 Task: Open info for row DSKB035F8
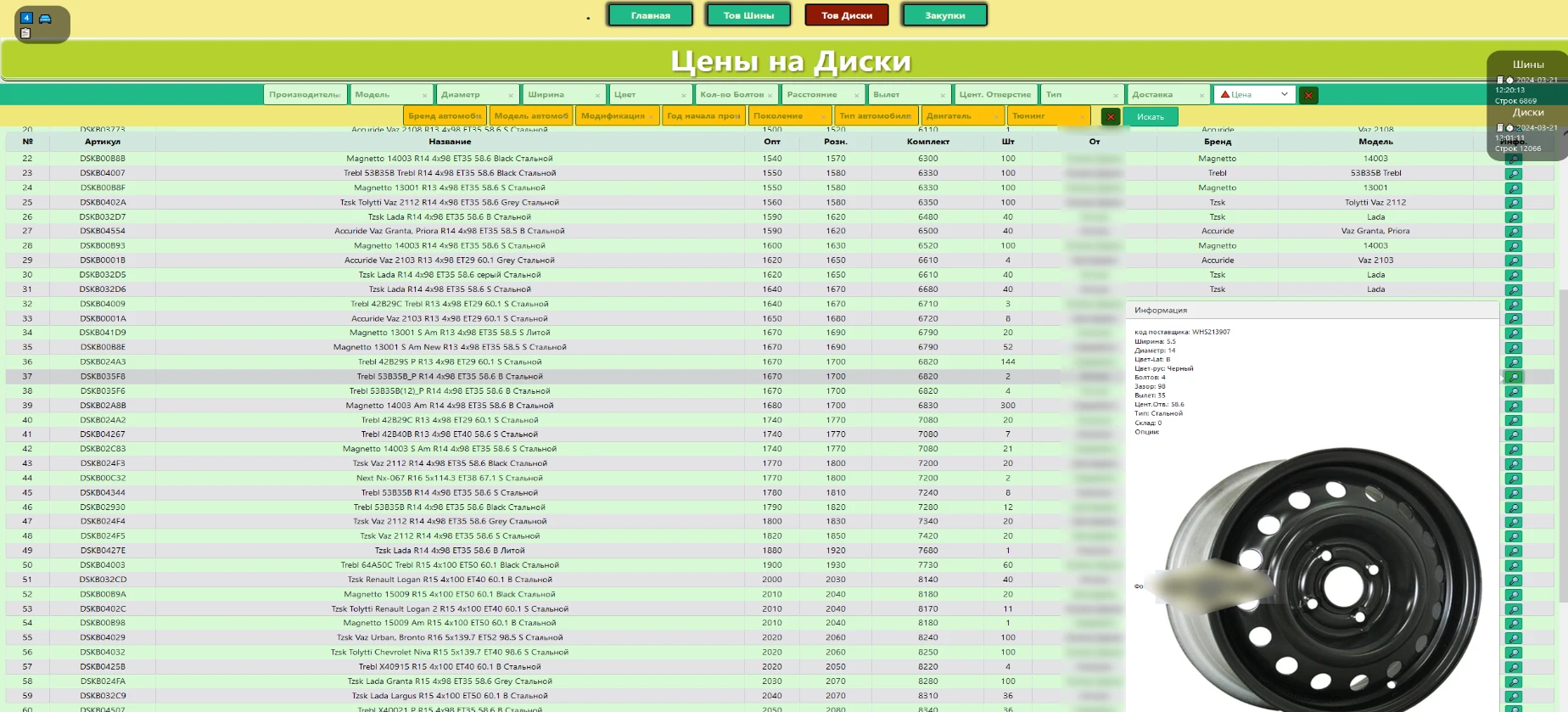click(x=1513, y=377)
